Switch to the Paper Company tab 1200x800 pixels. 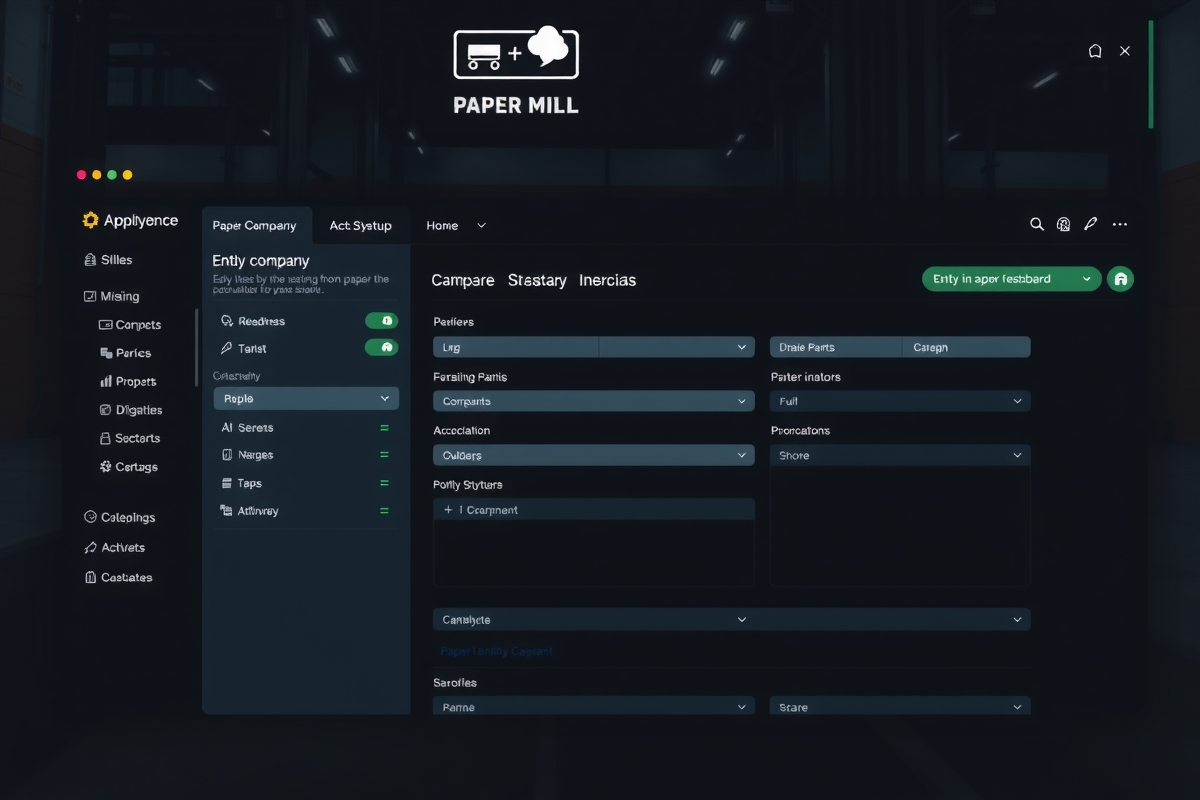[257, 226]
